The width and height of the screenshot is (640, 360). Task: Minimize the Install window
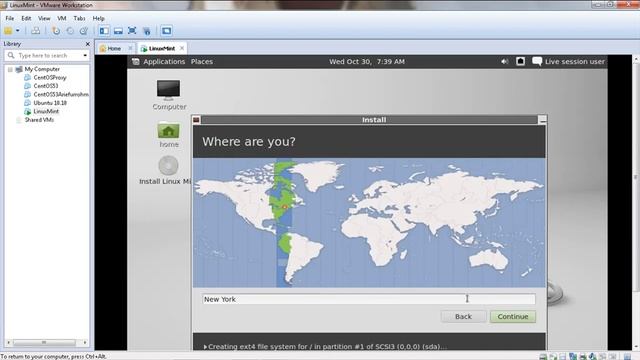[542, 120]
